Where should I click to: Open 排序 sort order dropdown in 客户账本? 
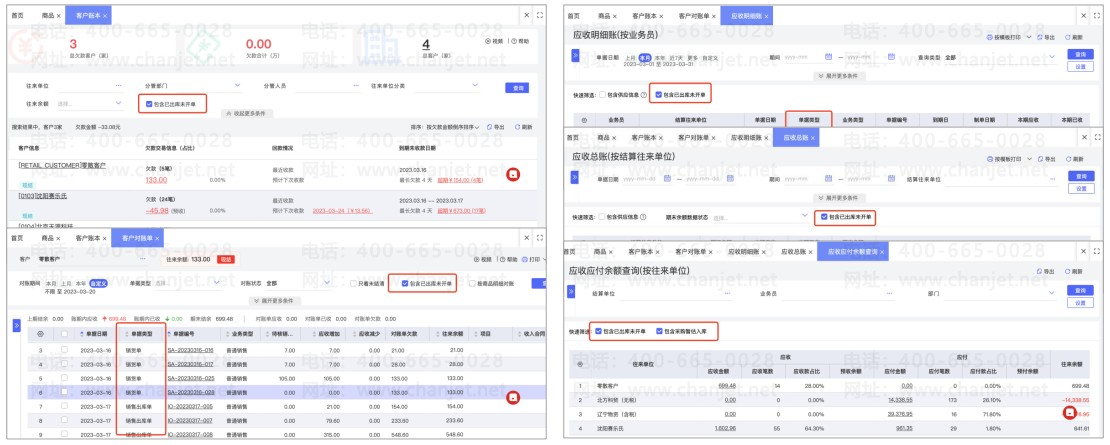click(445, 127)
